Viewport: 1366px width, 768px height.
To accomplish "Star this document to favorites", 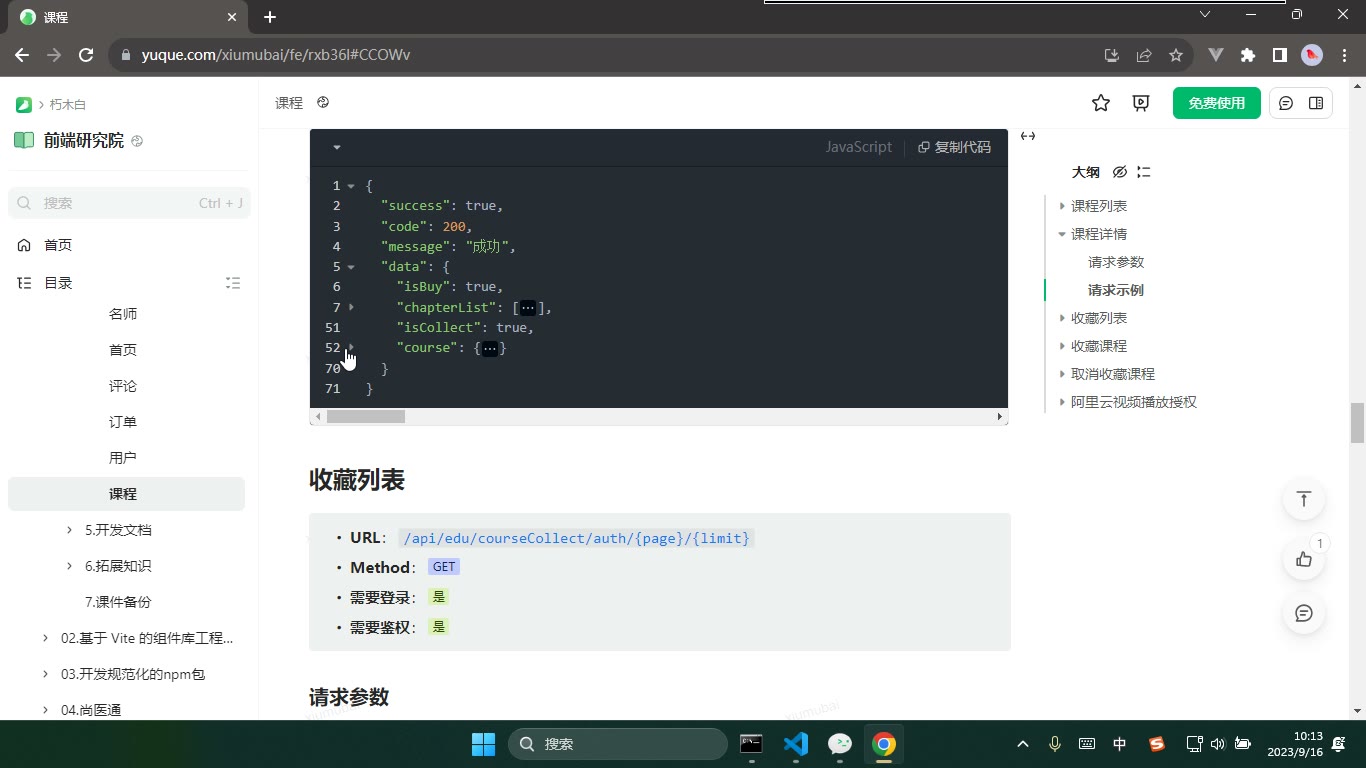I will tap(1101, 103).
